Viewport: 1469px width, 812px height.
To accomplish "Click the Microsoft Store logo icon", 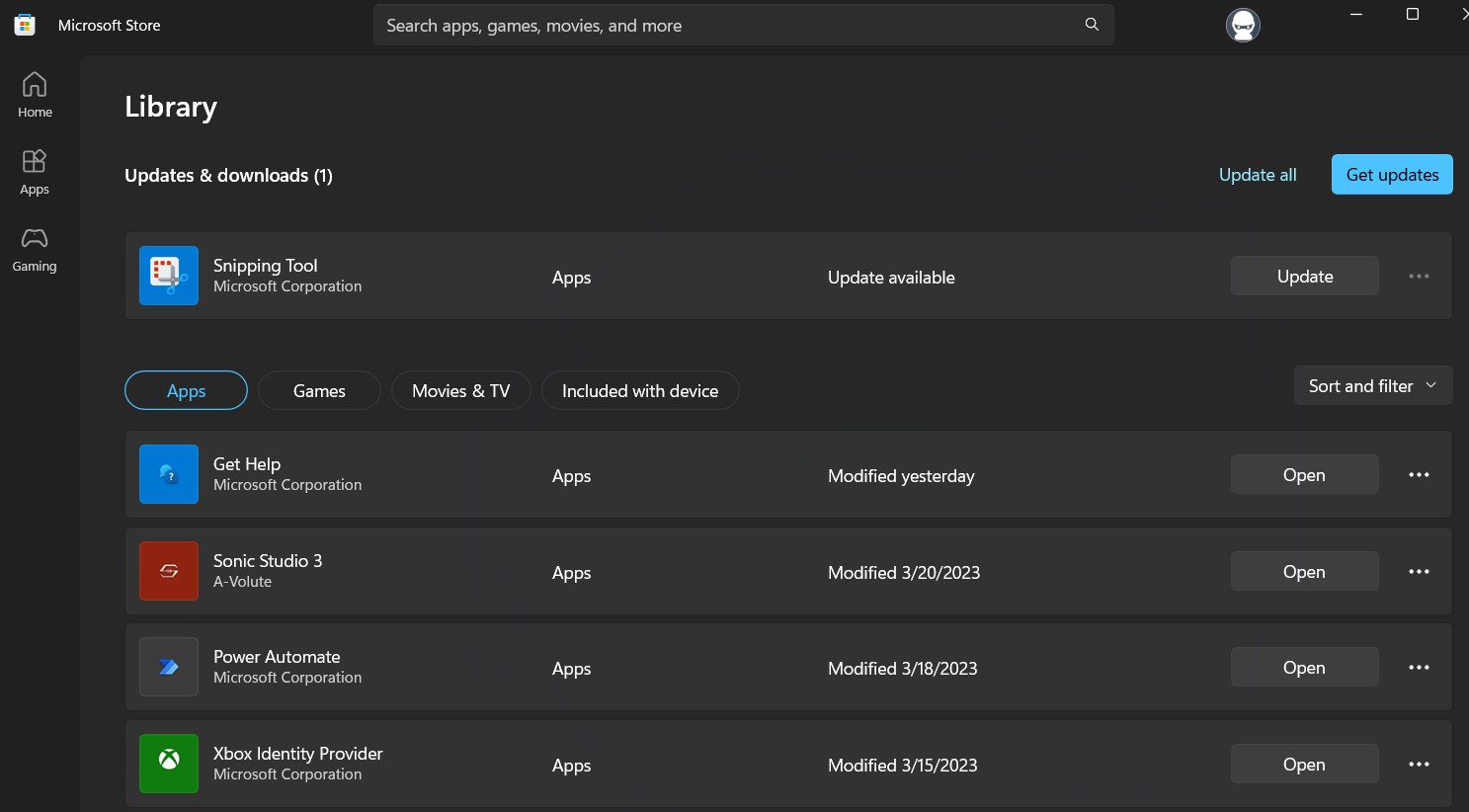I will click(x=25, y=25).
